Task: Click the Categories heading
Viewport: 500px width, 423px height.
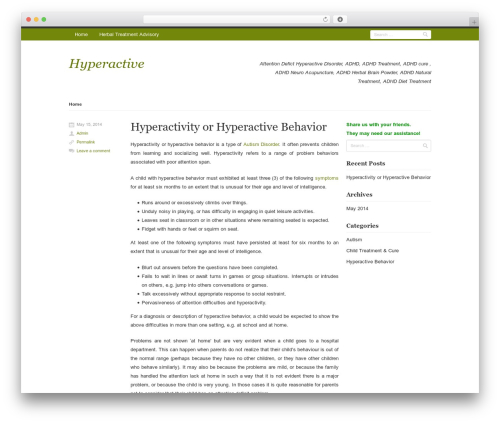Action: [362, 226]
